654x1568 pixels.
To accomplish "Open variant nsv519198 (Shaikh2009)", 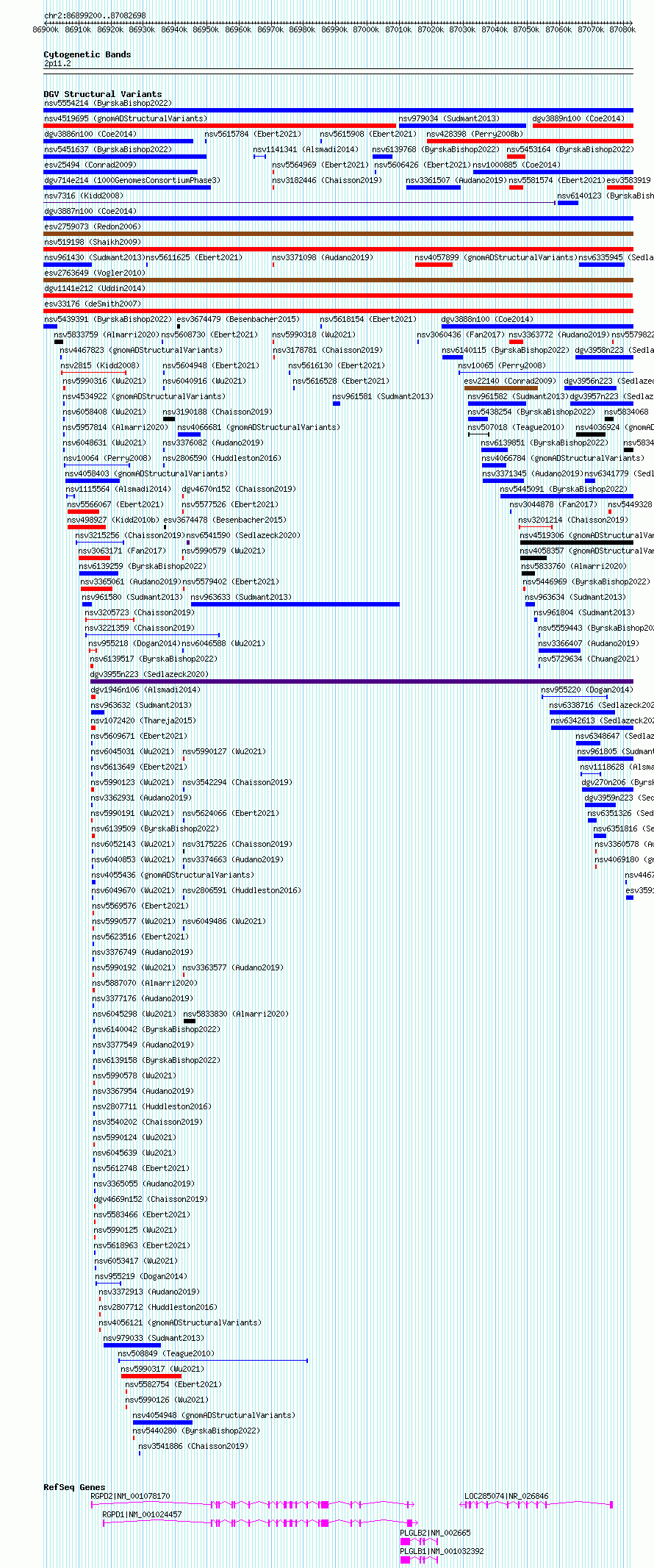I will pyautogui.click(x=338, y=249).
